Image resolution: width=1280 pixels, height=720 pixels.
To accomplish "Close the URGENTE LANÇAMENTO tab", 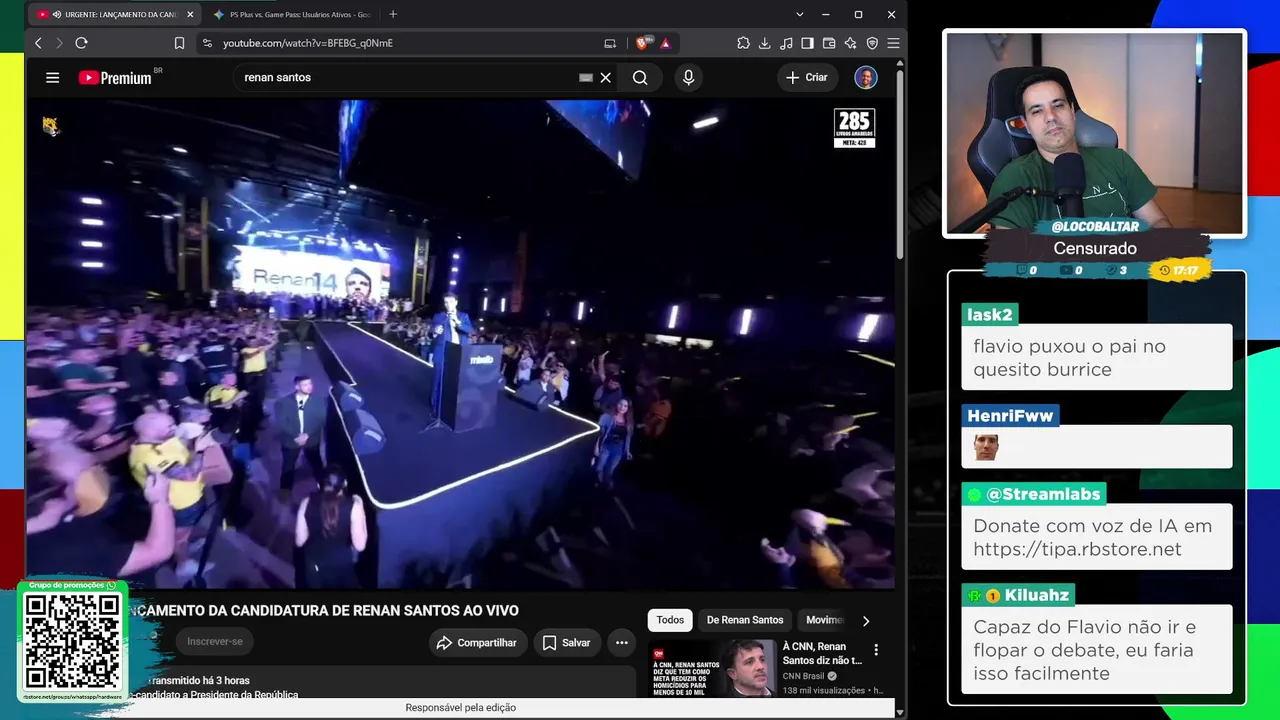I will pyautogui.click(x=190, y=15).
